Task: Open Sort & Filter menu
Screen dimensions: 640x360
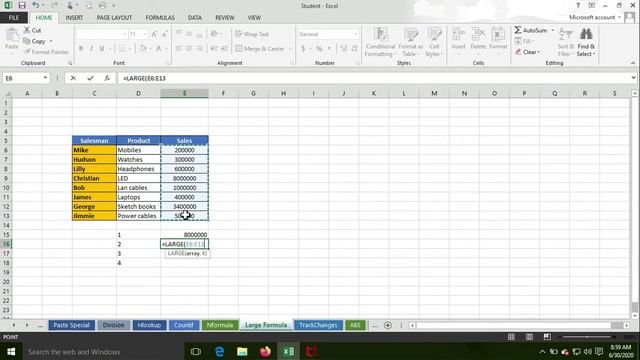Action: 565,42
